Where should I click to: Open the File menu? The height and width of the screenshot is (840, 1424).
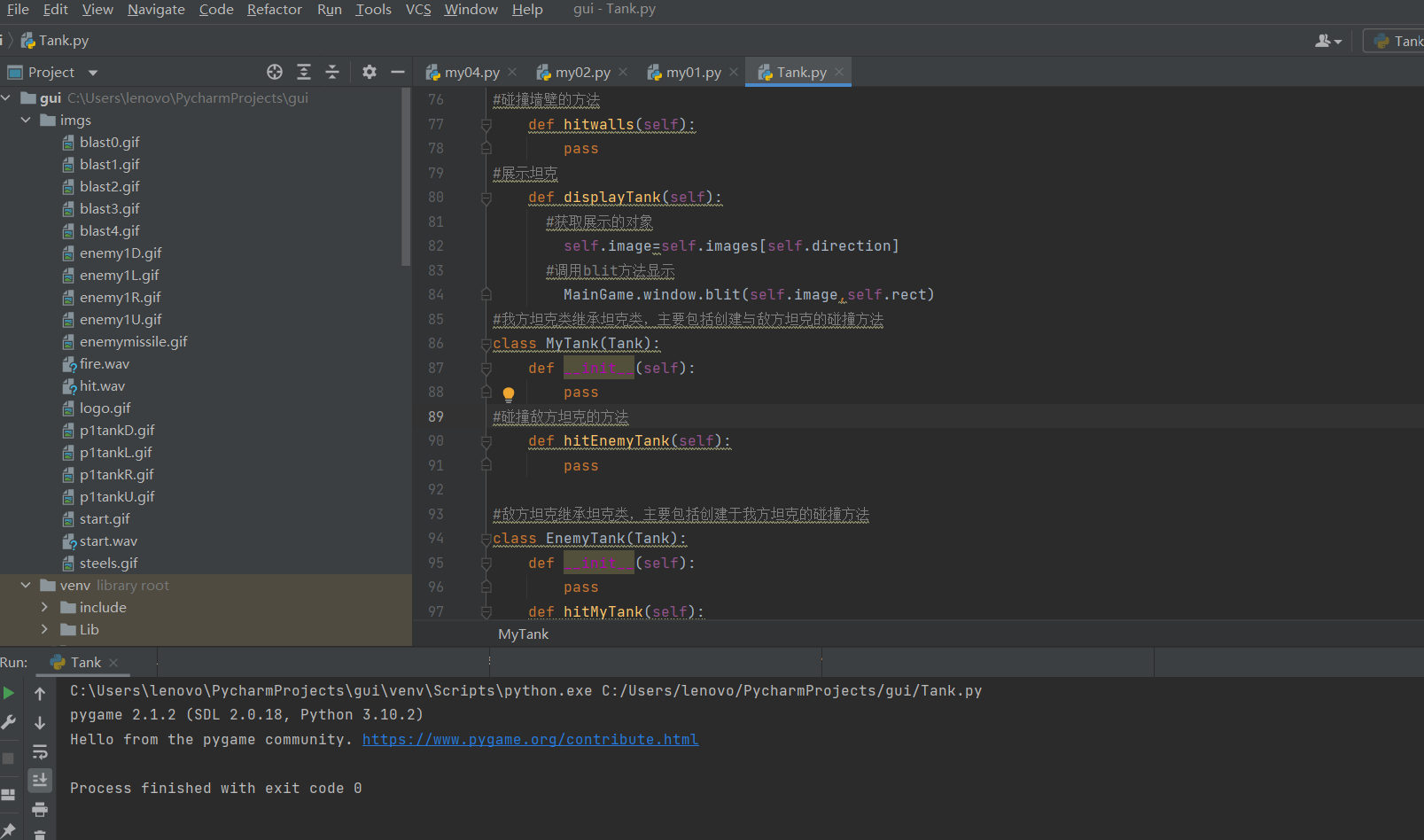click(x=18, y=9)
